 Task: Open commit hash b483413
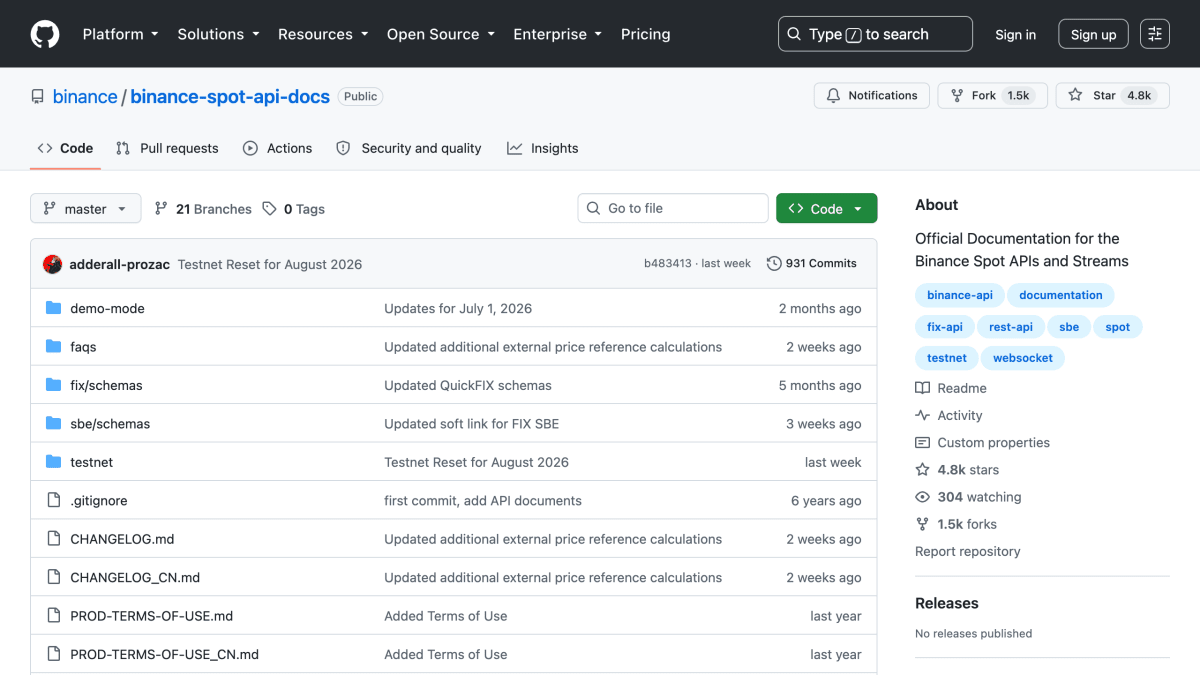667,264
